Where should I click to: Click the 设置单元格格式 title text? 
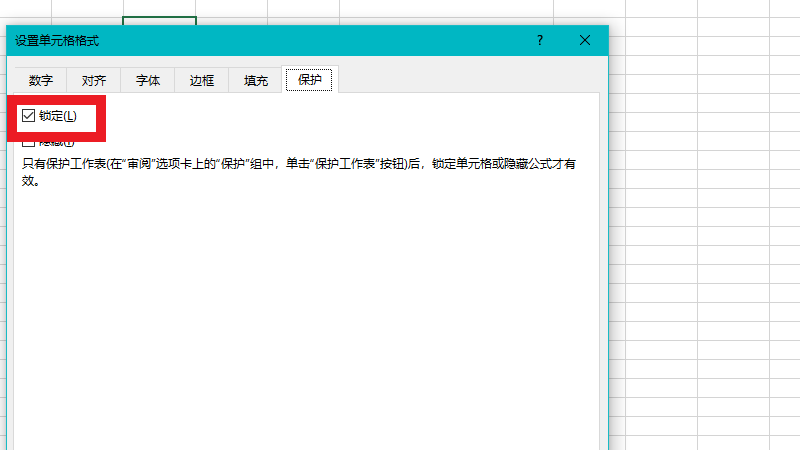(57, 41)
